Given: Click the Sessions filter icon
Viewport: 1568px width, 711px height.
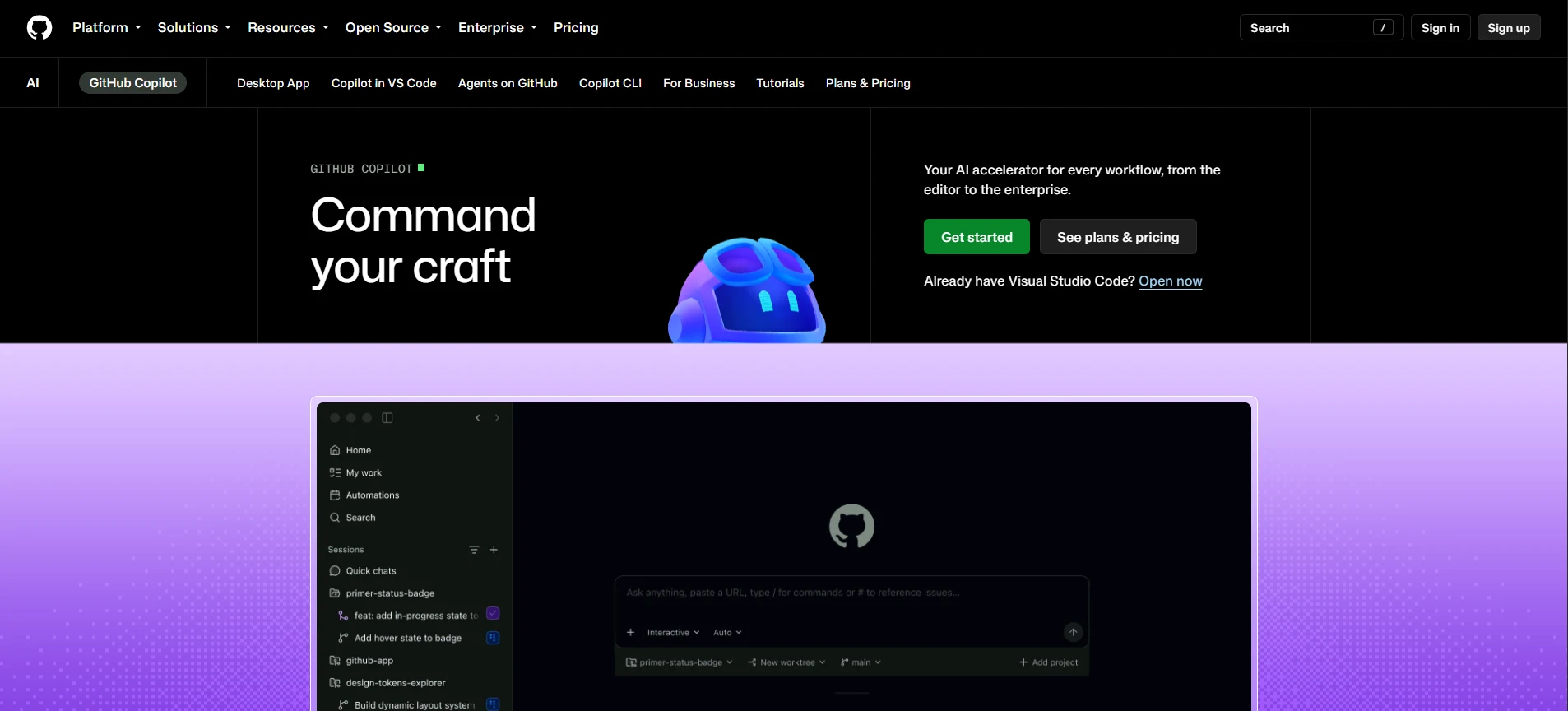Looking at the screenshot, I should [474, 550].
